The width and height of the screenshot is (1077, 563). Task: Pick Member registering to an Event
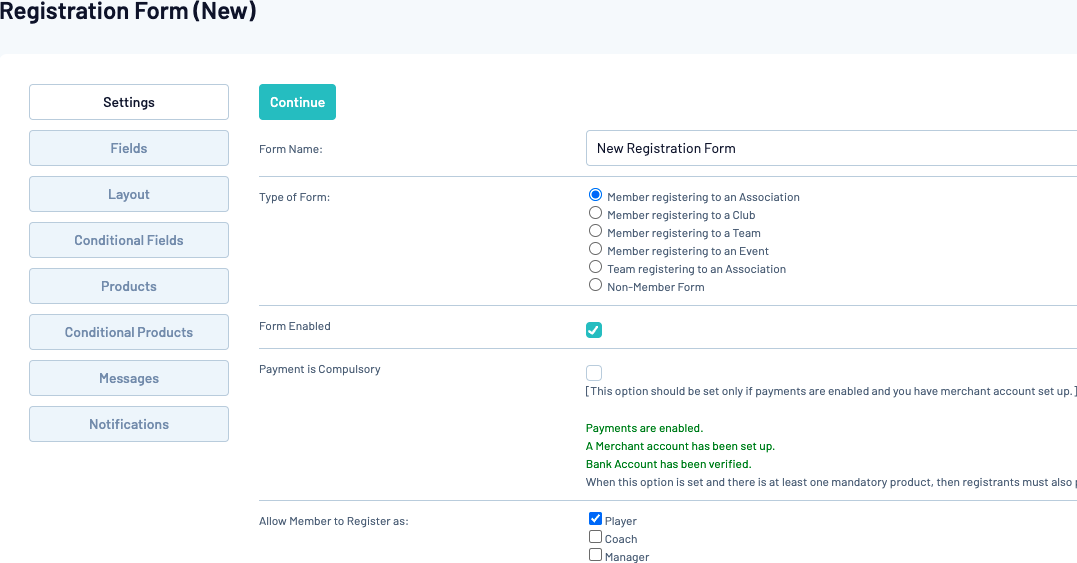(x=596, y=250)
